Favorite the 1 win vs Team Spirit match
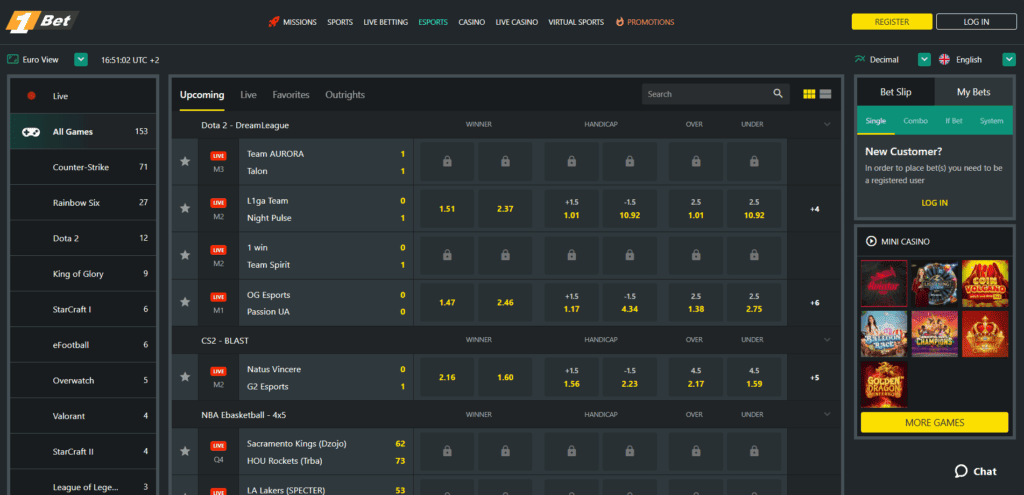The image size is (1024, 495). pos(185,255)
